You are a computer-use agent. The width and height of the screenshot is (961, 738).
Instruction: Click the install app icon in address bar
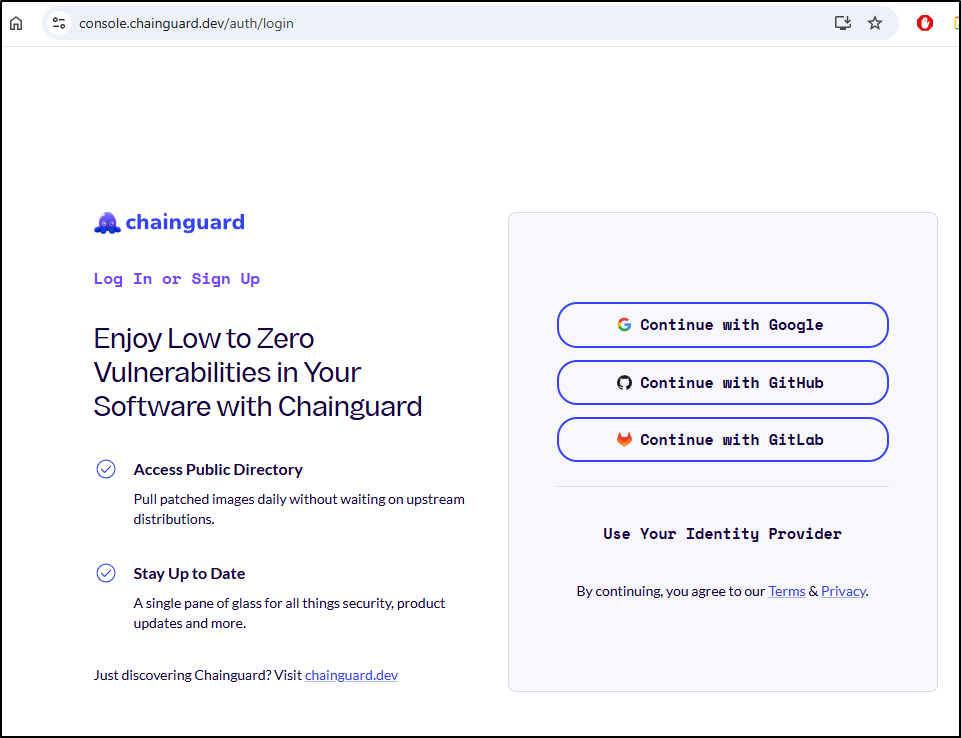(x=843, y=23)
